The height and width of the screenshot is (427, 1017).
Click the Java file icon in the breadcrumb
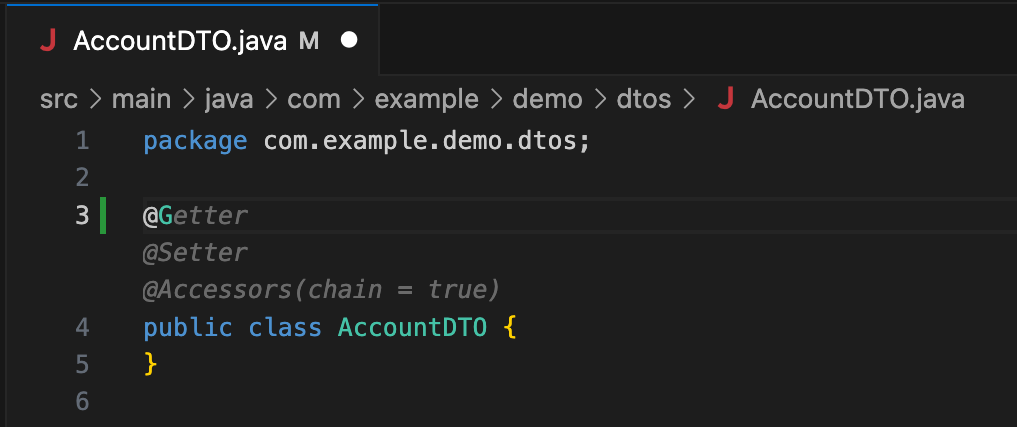tap(727, 99)
